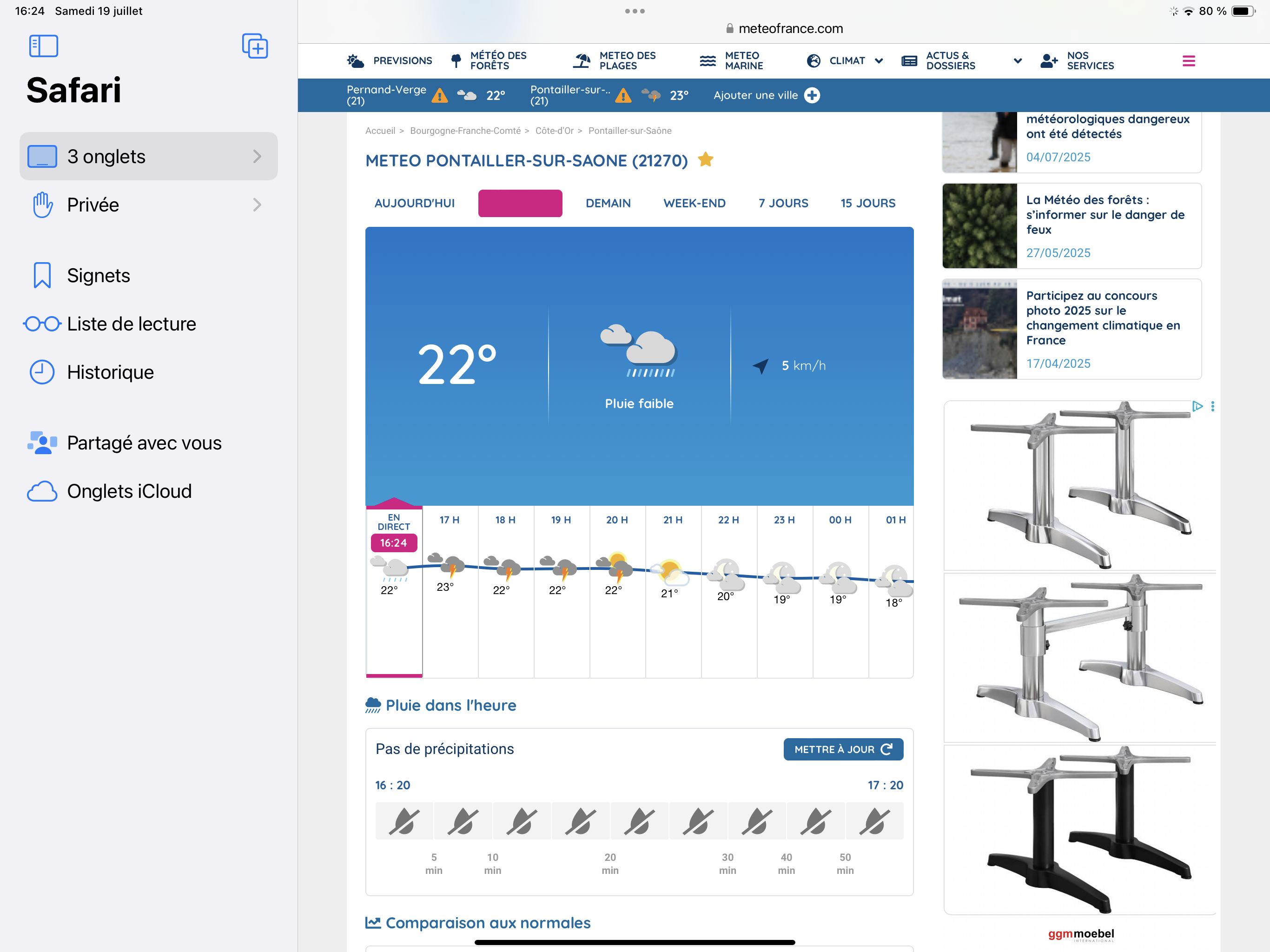Open Nos Services menu
The width and height of the screenshot is (1270, 952).
(1077, 61)
